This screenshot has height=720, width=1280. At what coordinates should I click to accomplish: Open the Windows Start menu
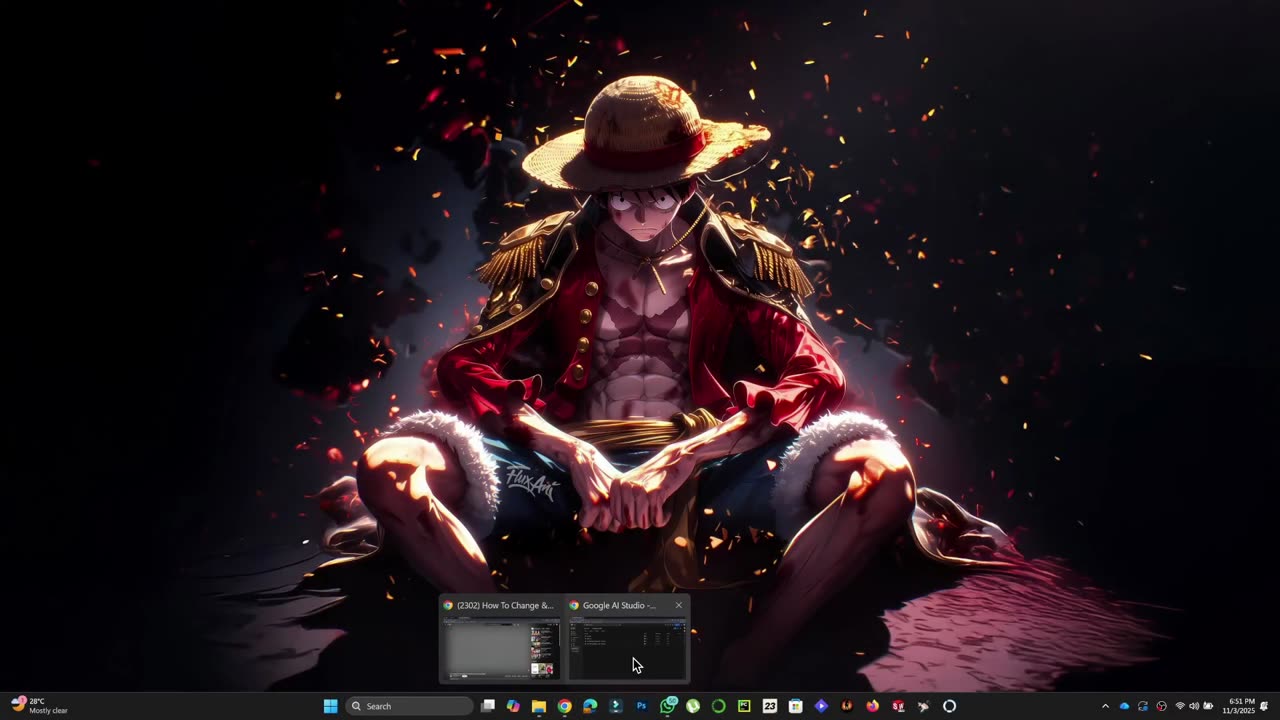click(330, 706)
